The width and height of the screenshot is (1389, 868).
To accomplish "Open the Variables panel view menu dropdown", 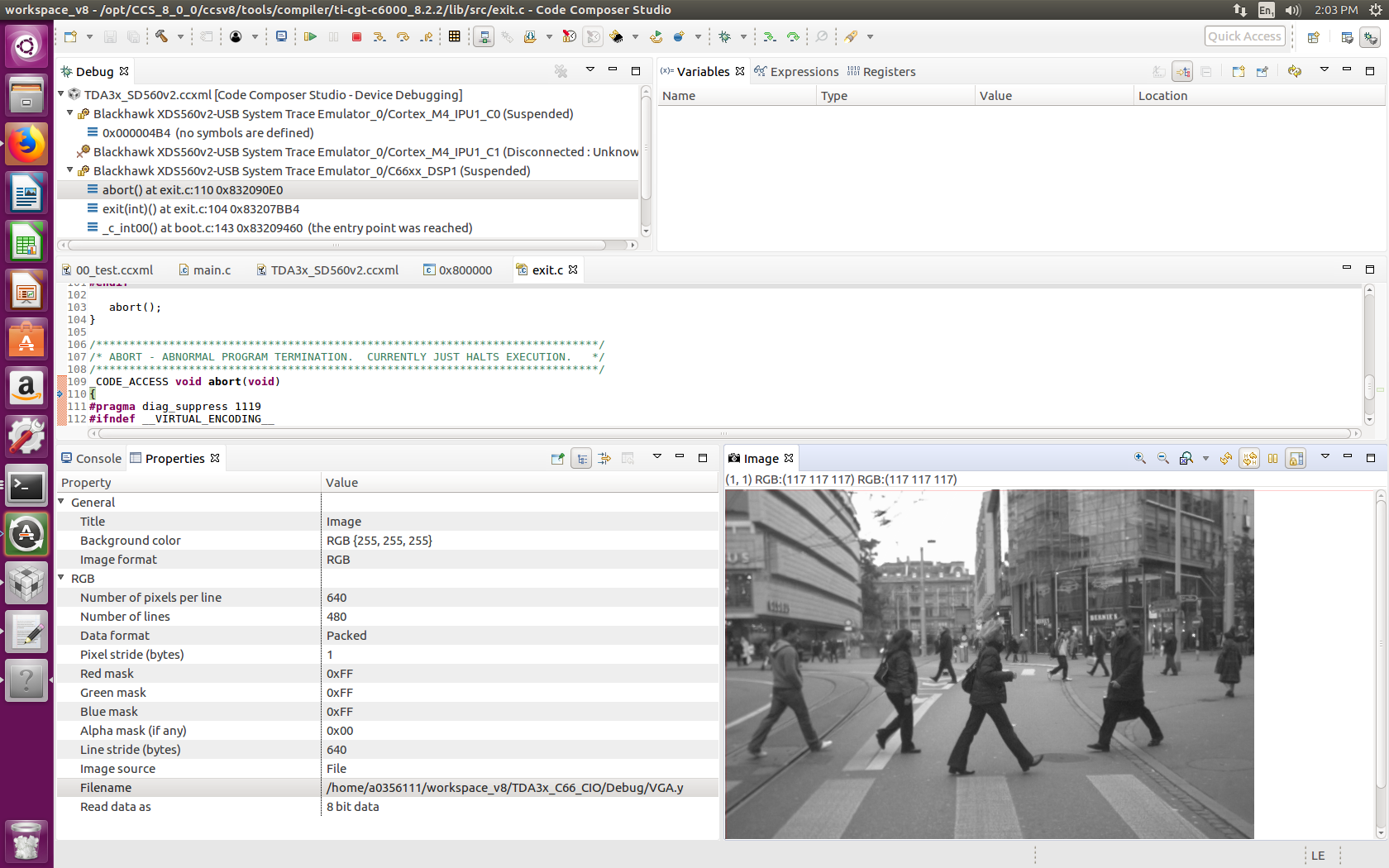I will (x=1324, y=70).
